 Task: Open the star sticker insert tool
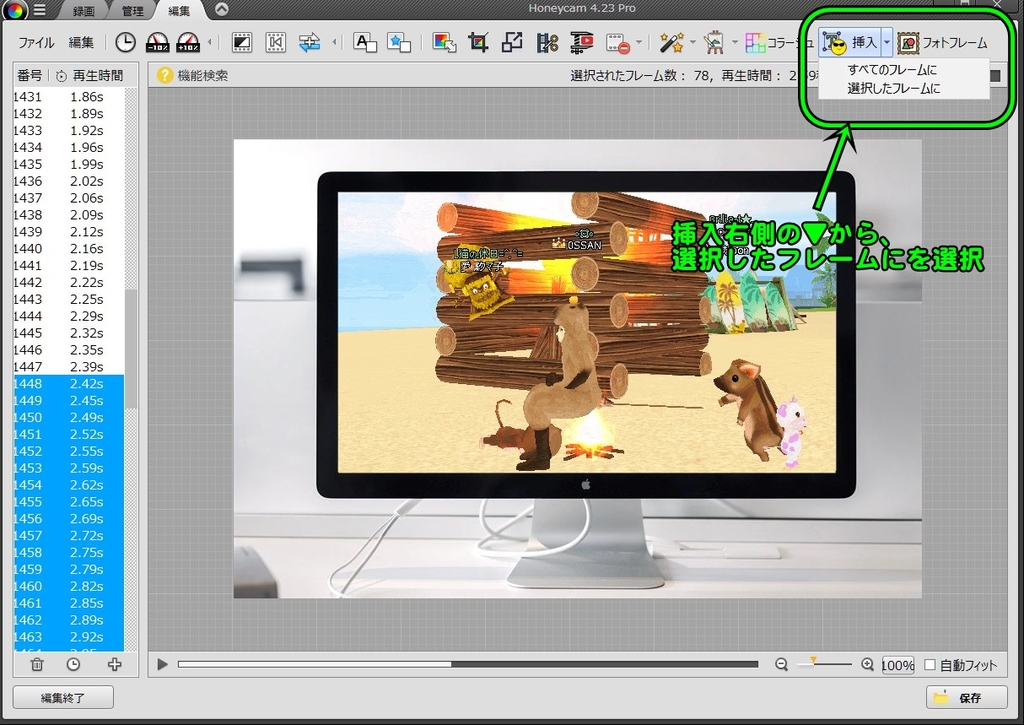[x=398, y=43]
